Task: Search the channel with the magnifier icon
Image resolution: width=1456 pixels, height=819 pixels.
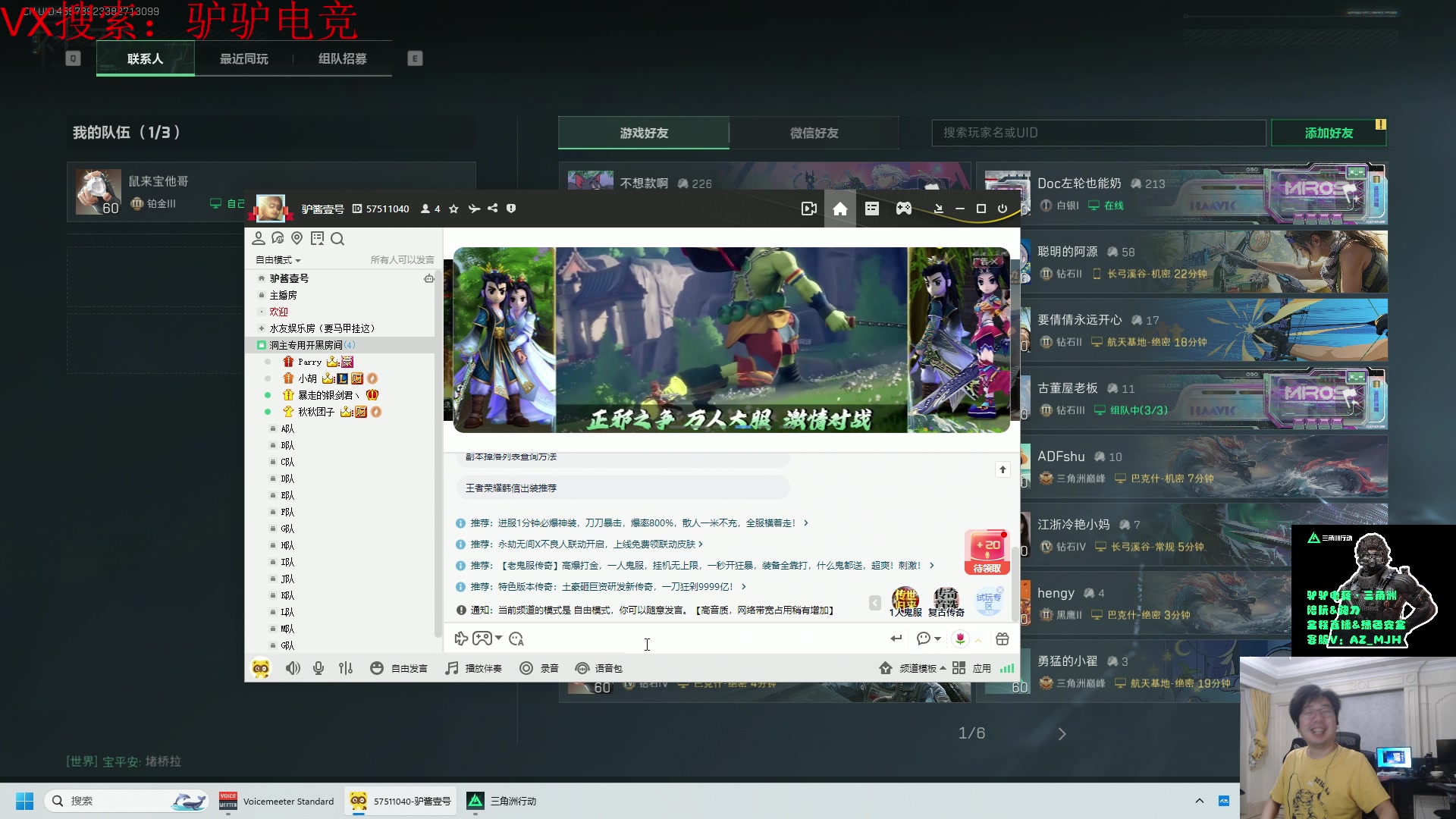Action: tap(337, 239)
